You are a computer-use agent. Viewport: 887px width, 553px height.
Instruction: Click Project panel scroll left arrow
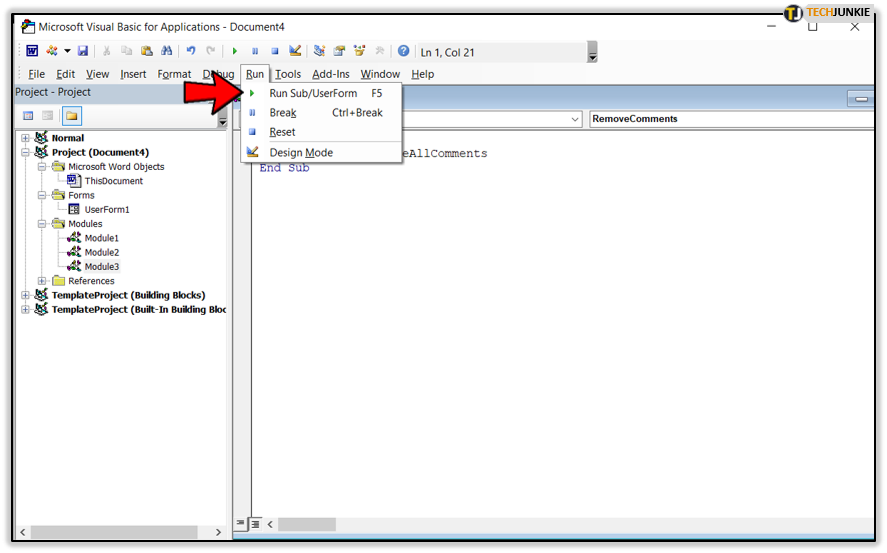[x=23, y=532]
